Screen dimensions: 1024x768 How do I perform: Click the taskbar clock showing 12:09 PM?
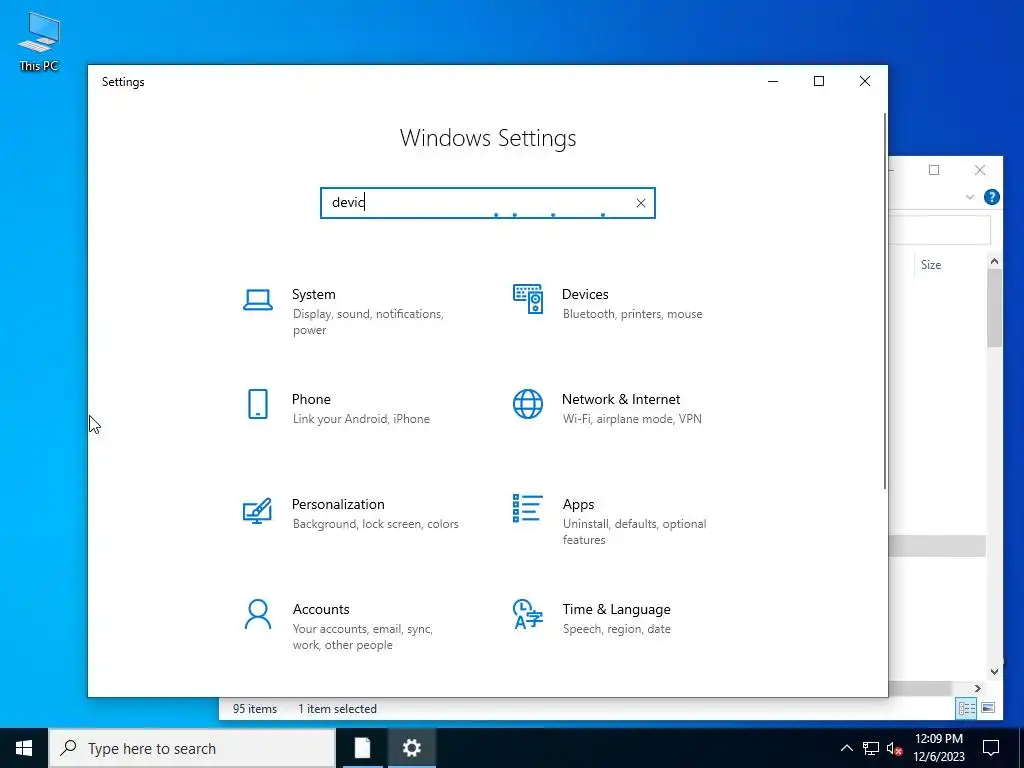click(x=938, y=748)
